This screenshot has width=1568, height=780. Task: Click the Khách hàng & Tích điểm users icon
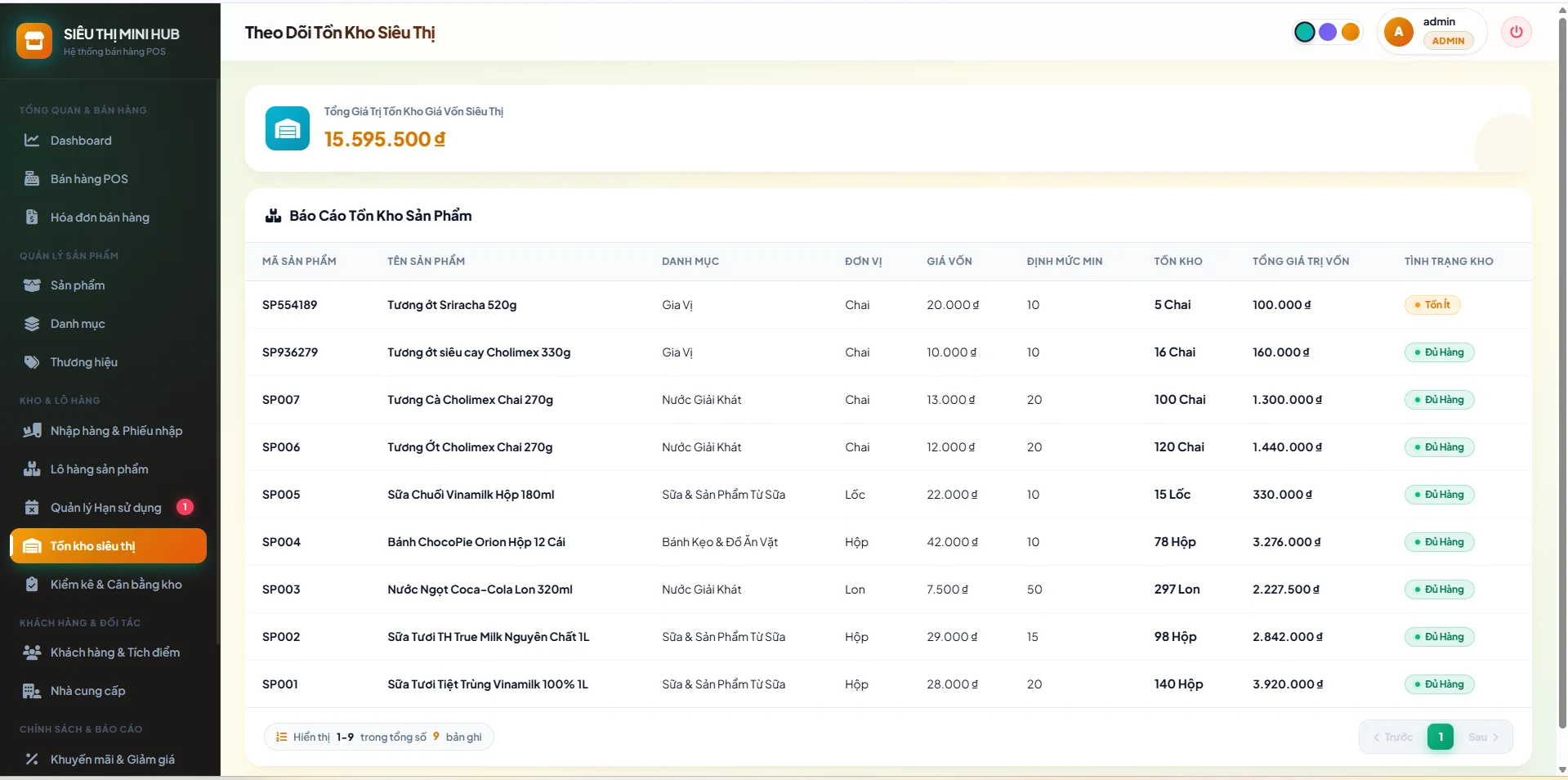pos(32,652)
